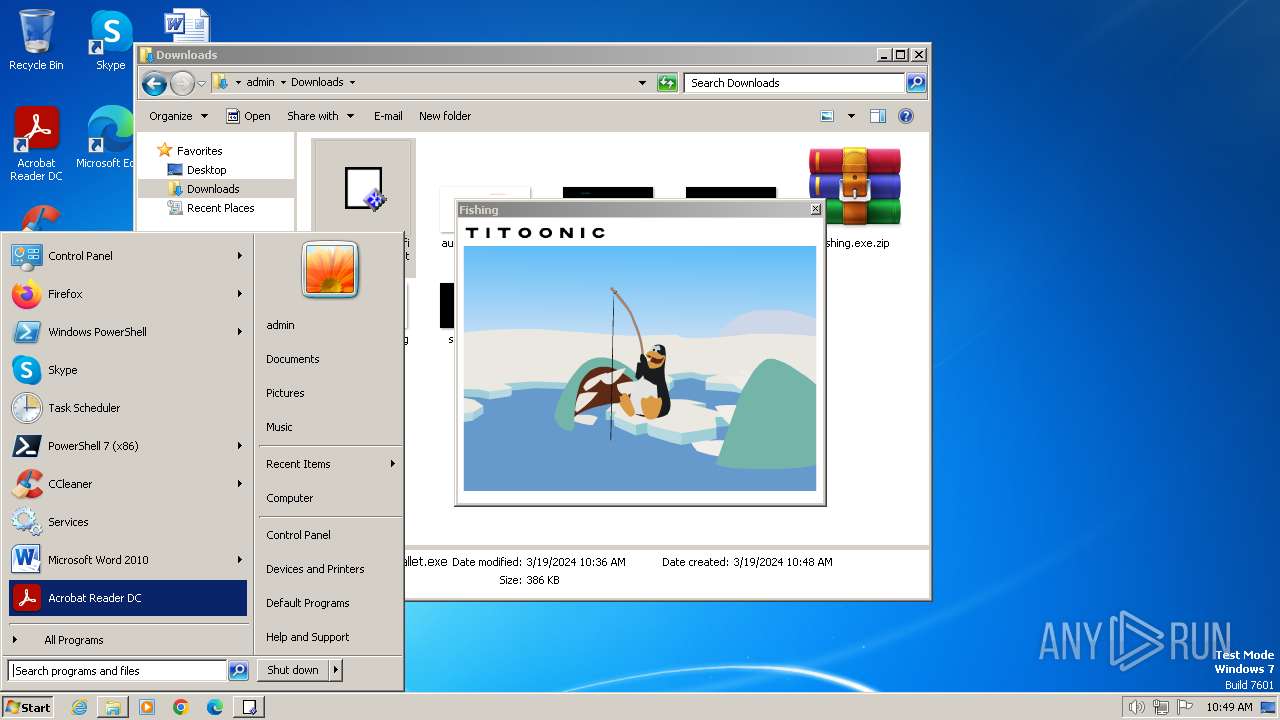Open Control Panel in Start menu program list

[x=128, y=256]
